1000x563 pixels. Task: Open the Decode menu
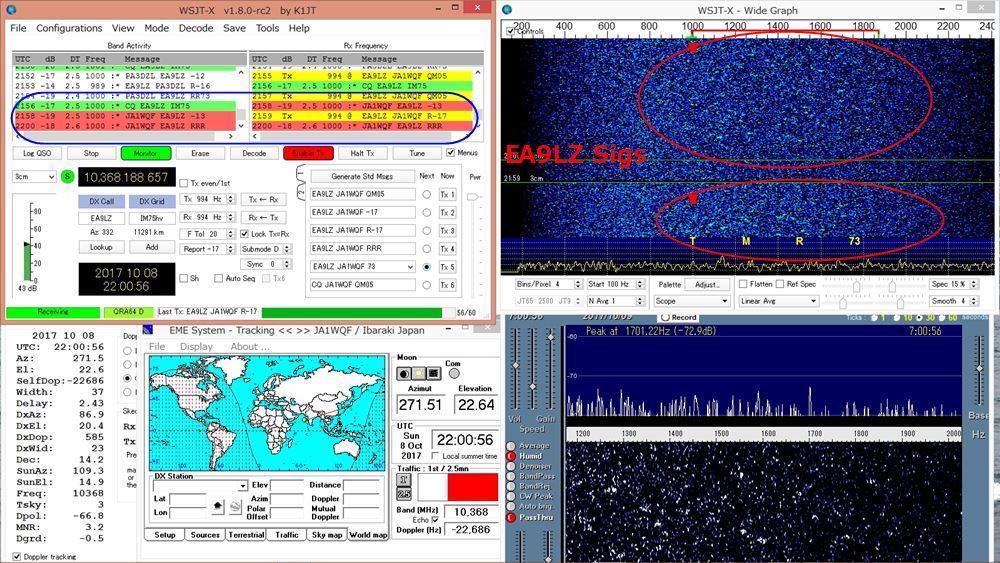pos(196,28)
